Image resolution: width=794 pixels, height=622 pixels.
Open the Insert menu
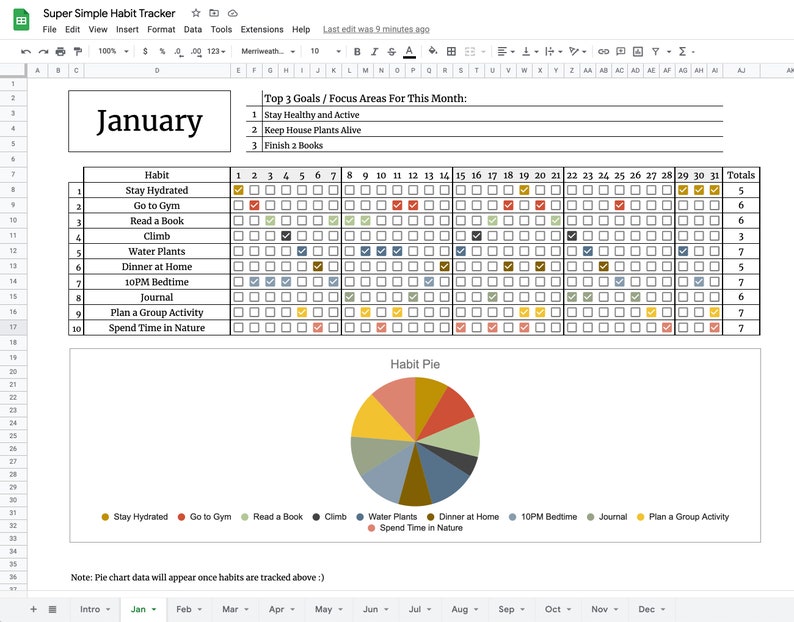point(127,29)
